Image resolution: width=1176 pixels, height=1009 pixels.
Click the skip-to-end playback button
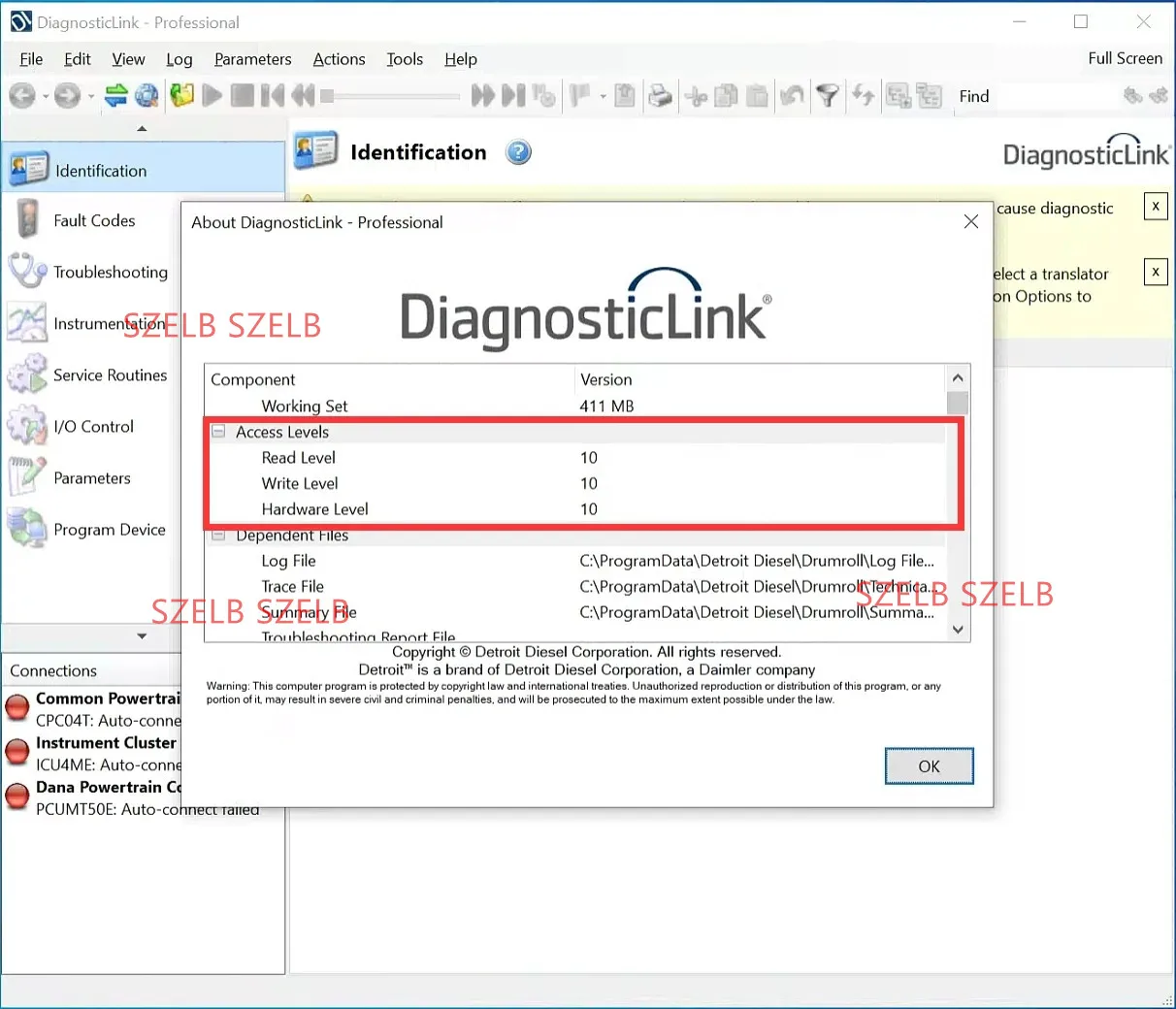click(513, 95)
